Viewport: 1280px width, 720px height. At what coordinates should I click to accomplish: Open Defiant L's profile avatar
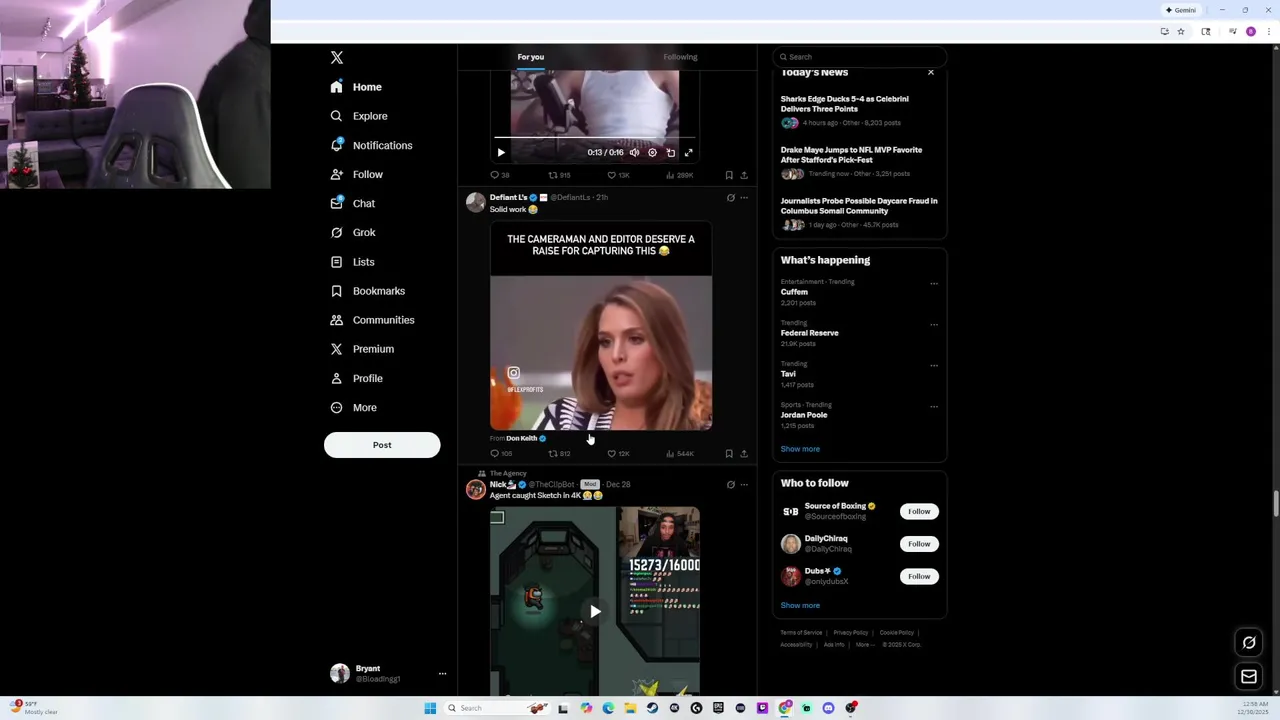tap(476, 203)
